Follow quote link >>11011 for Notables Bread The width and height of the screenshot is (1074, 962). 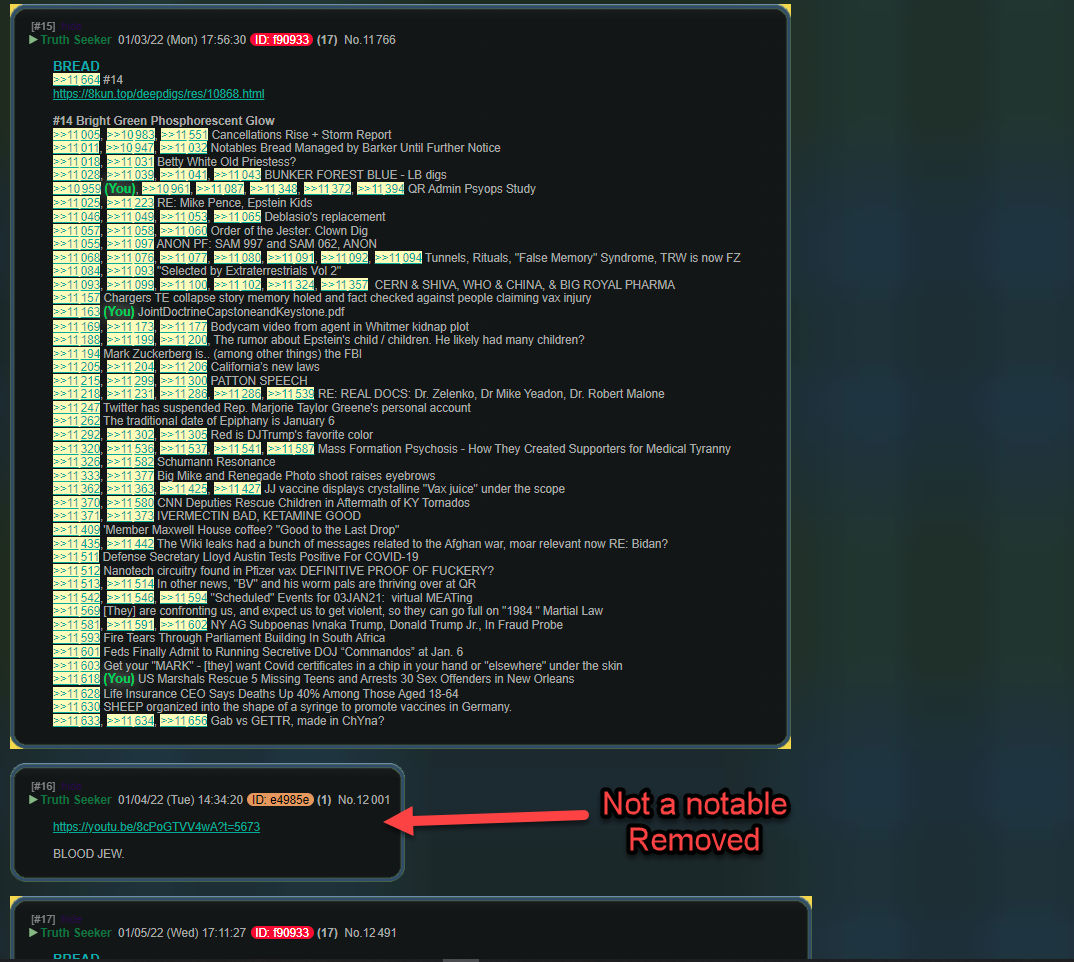[x=77, y=148]
